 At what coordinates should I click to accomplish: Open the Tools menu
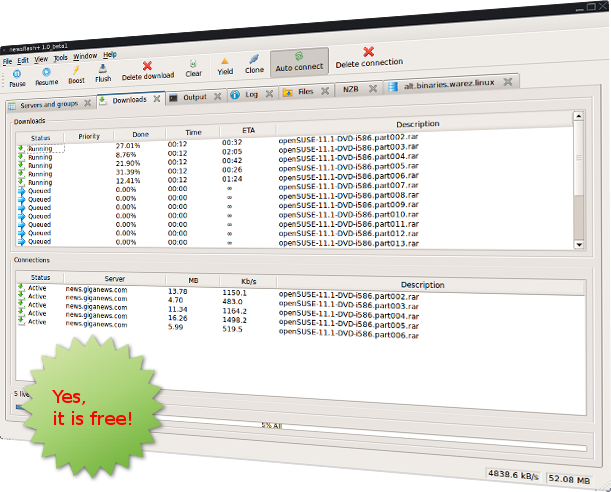click(x=60, y=58)
